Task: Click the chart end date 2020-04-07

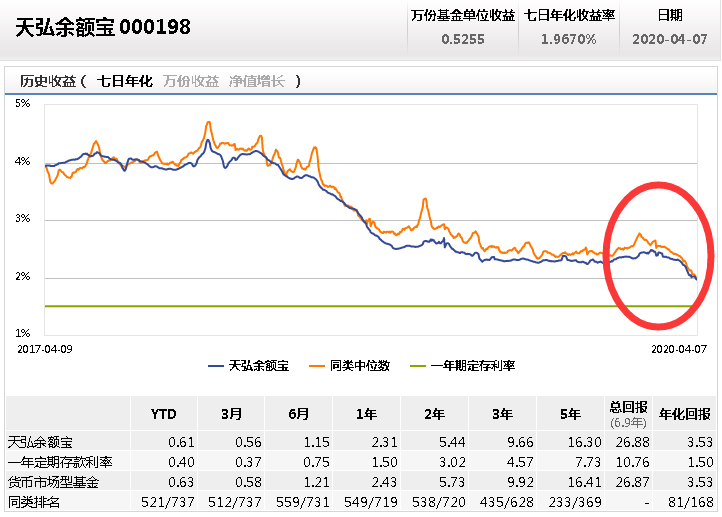Action: click(x=679, y=349)
